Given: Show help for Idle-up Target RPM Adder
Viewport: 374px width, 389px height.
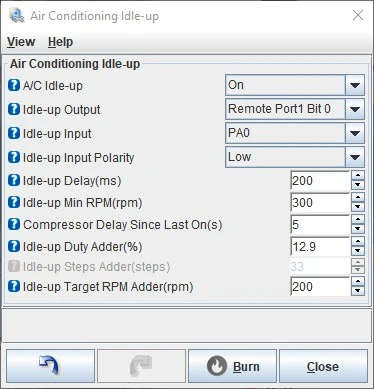Looking at the screenshot, I should click(x=14, y=286).
